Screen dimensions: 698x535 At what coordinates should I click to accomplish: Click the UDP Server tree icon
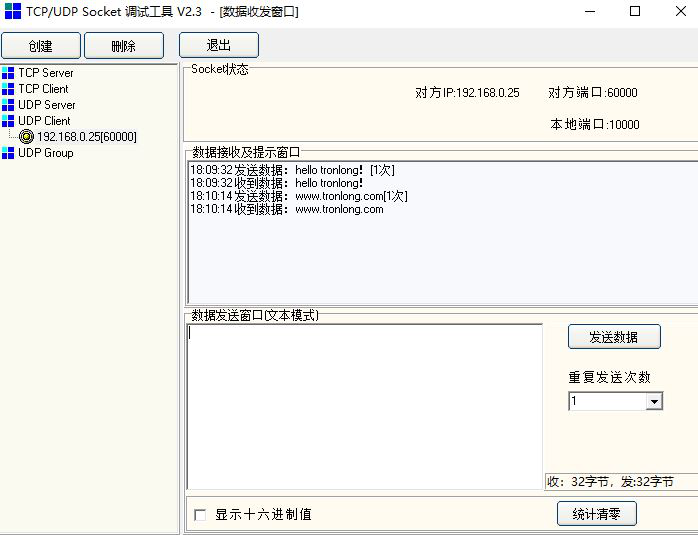[8, 105]
